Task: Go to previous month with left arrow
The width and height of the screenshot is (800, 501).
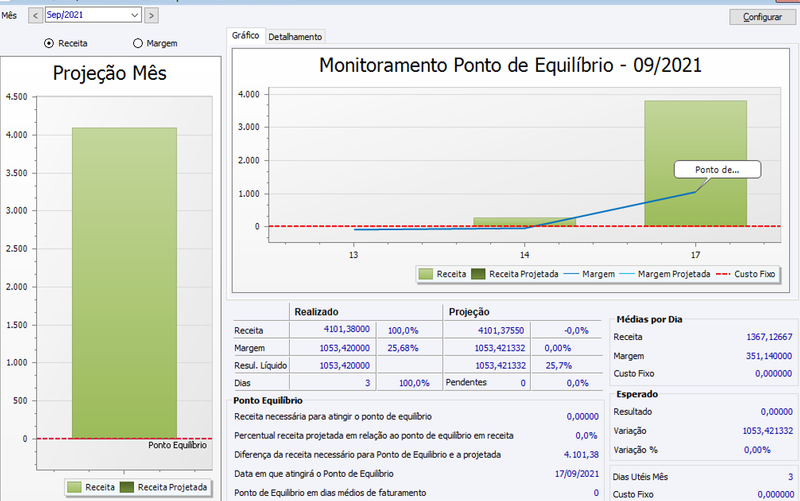Action: 35,15
